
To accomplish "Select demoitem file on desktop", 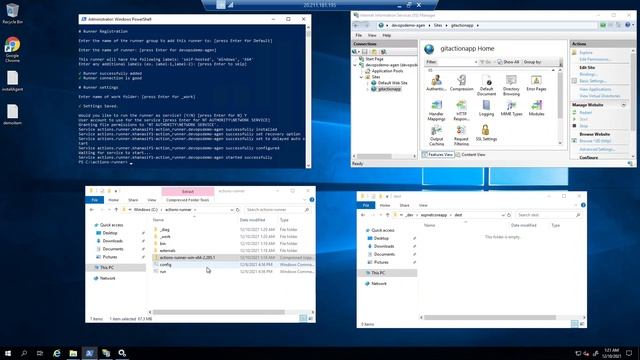I will point(12,114).
